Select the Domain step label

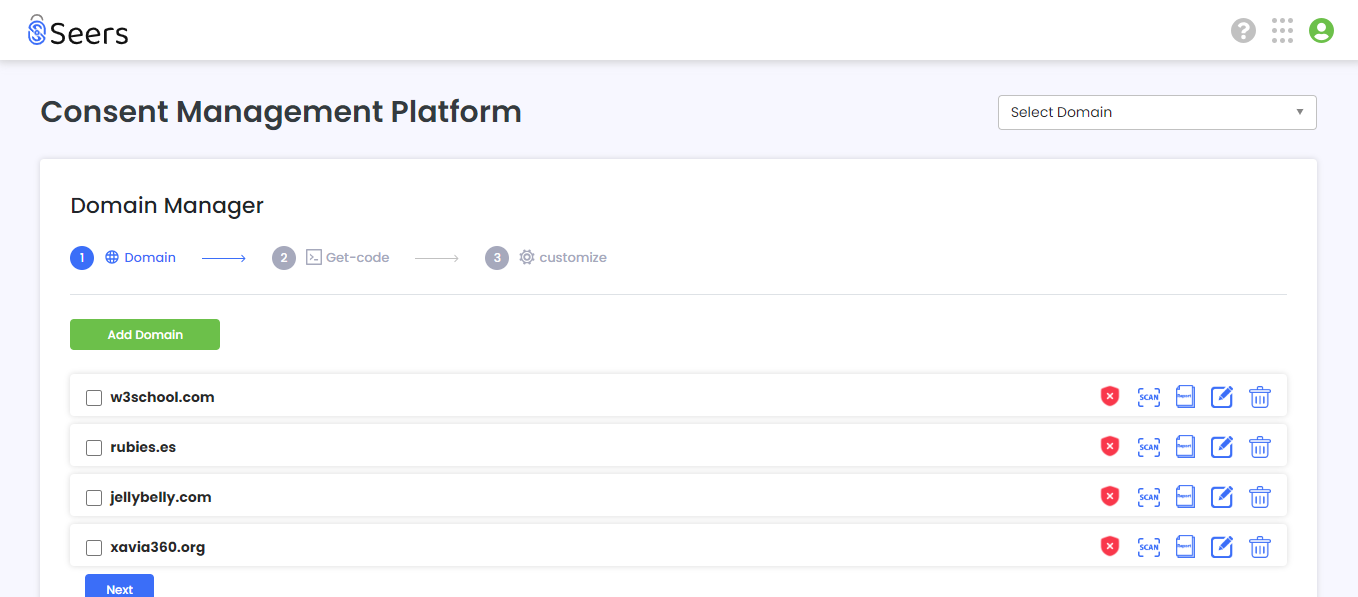pyautogui.click(x=150, y=258)
